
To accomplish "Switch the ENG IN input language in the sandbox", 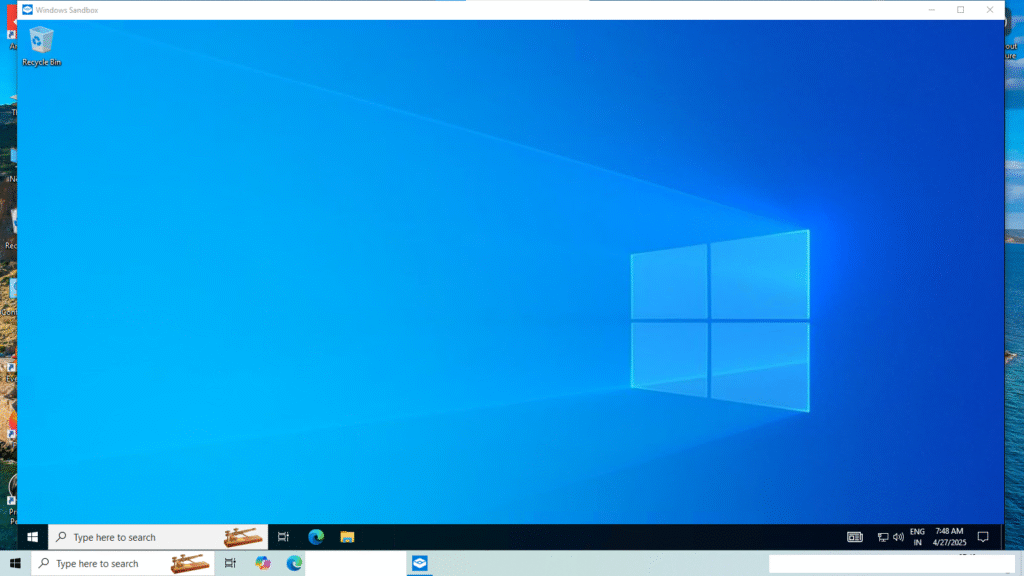I will (x=917, y=537).
